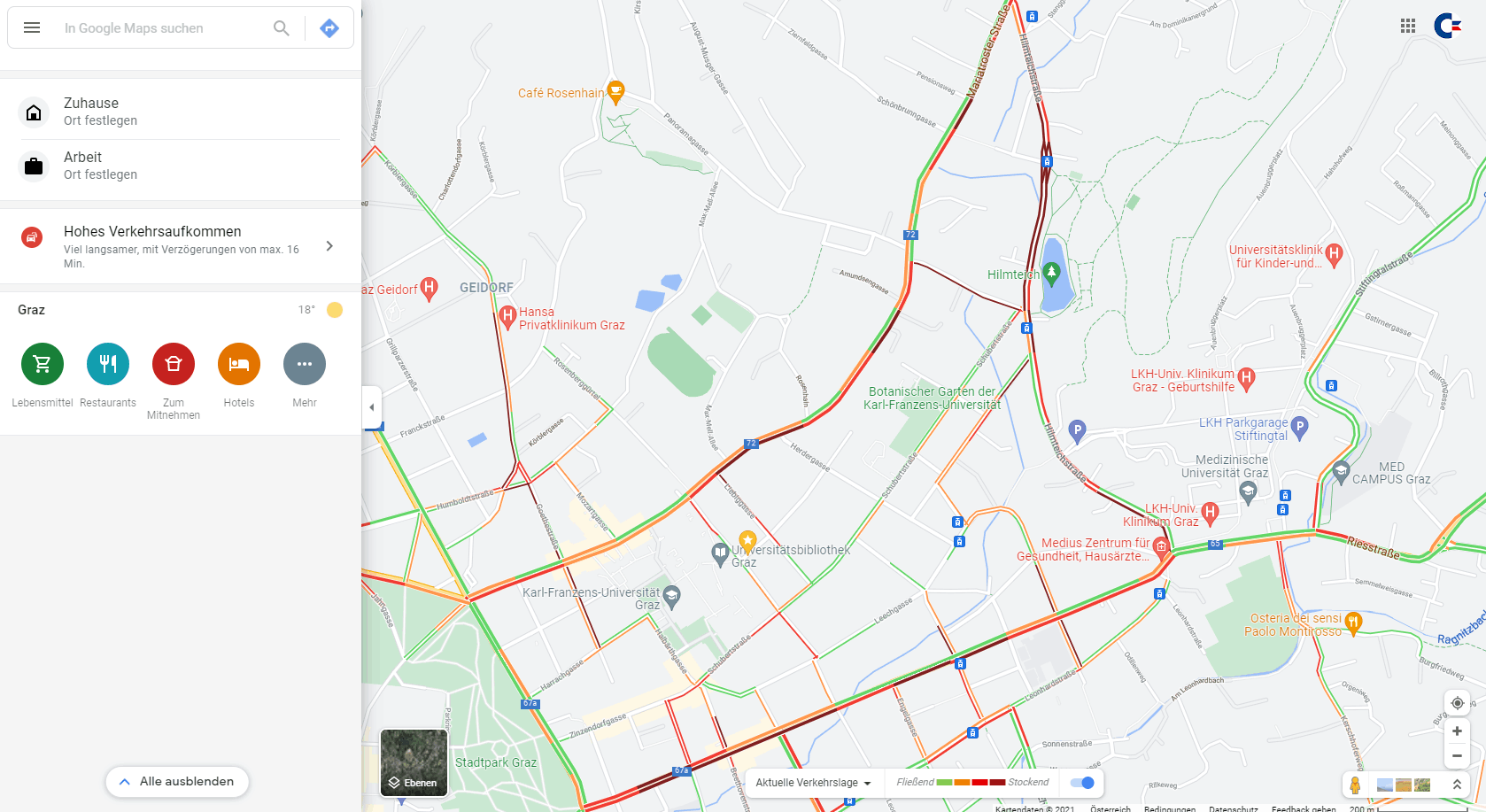This screenshot has height=812, width=1486.
Task: Toggle the traffic layer switch
Action: (1082, 783)
